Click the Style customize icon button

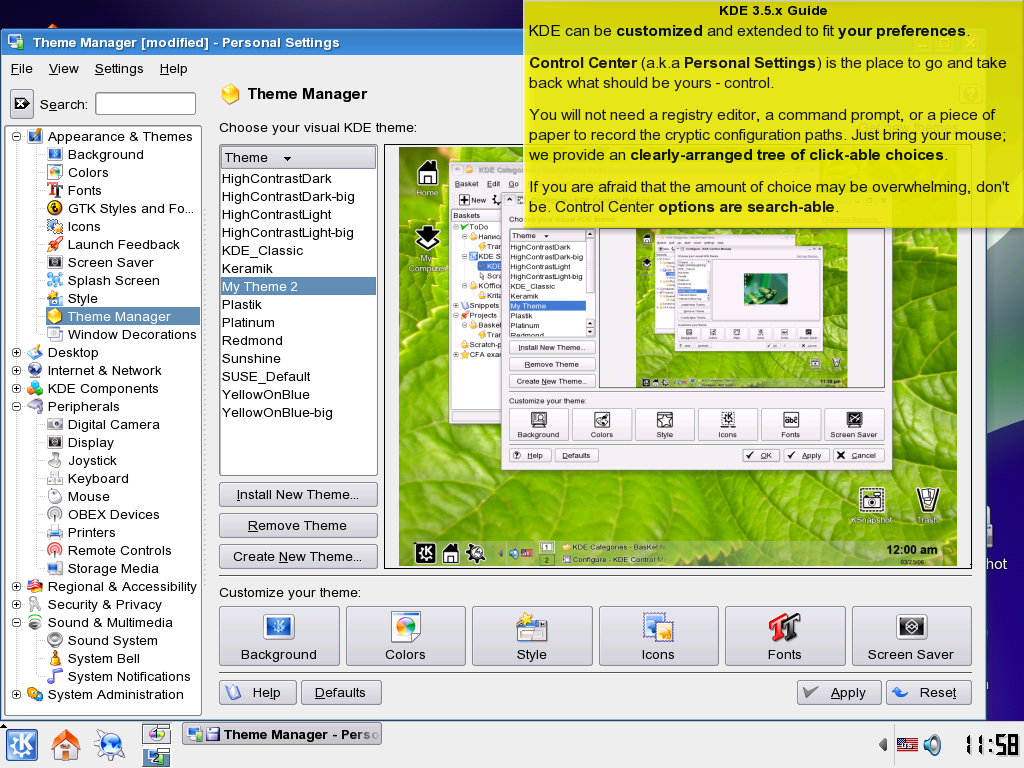point(531,636)
